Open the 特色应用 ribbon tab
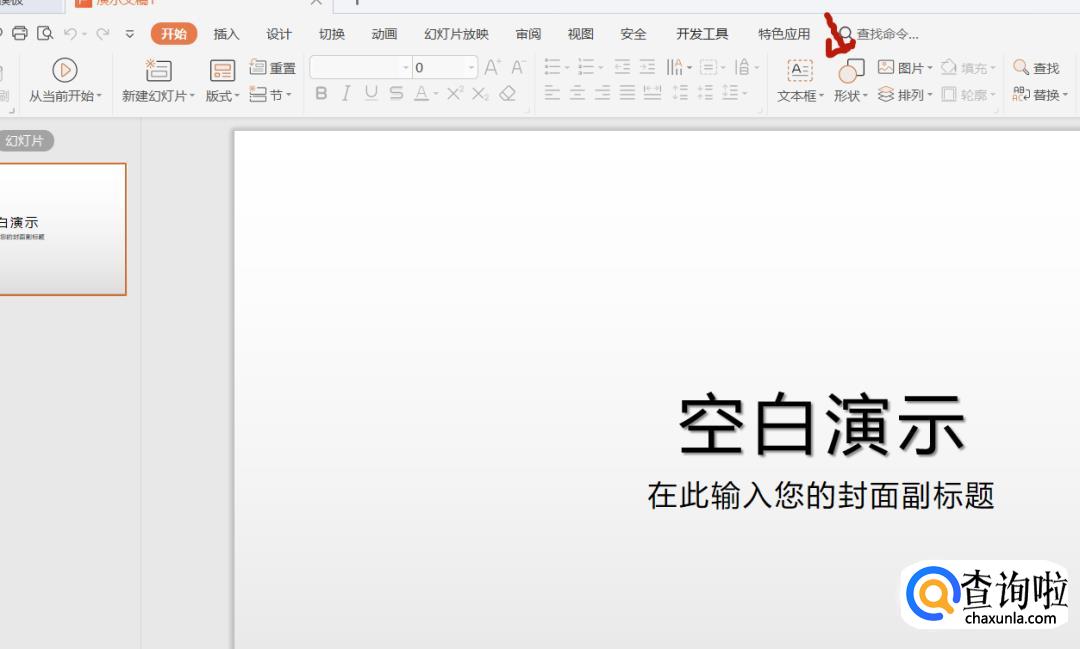 tap(784, 34)
